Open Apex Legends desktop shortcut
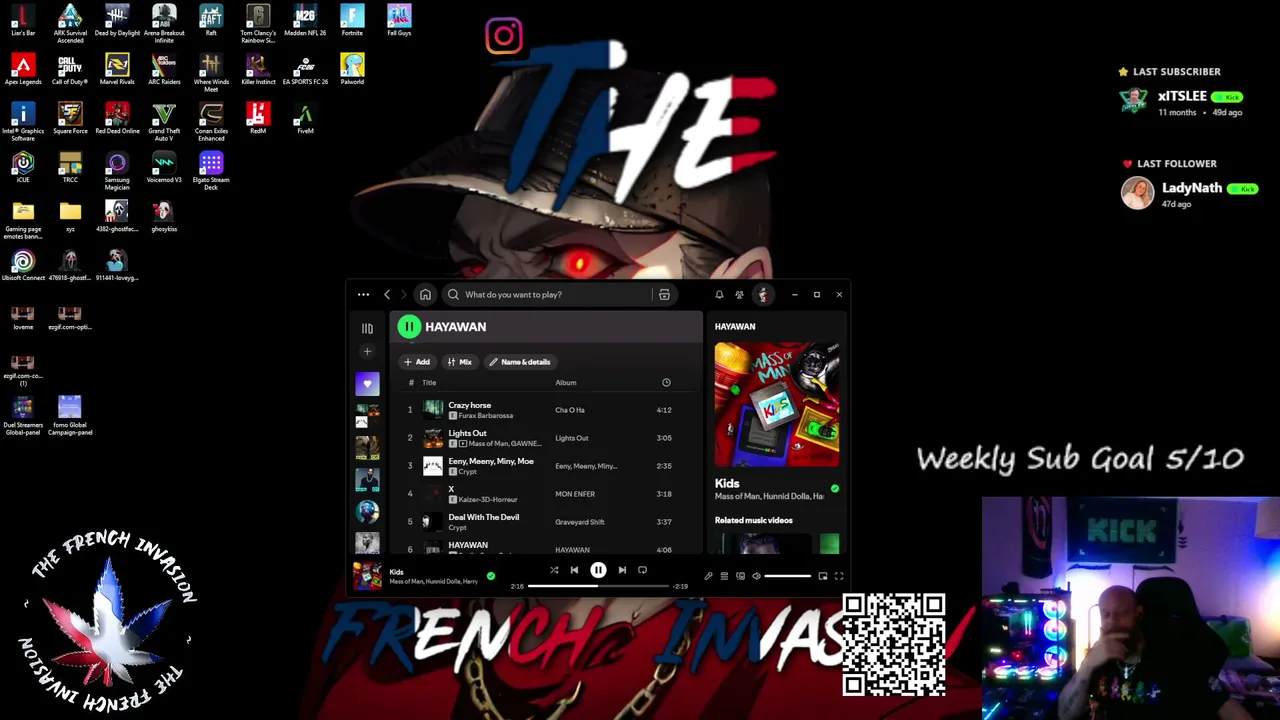Viewport: 1280px width, 720px height. click(x=23, y=69)
